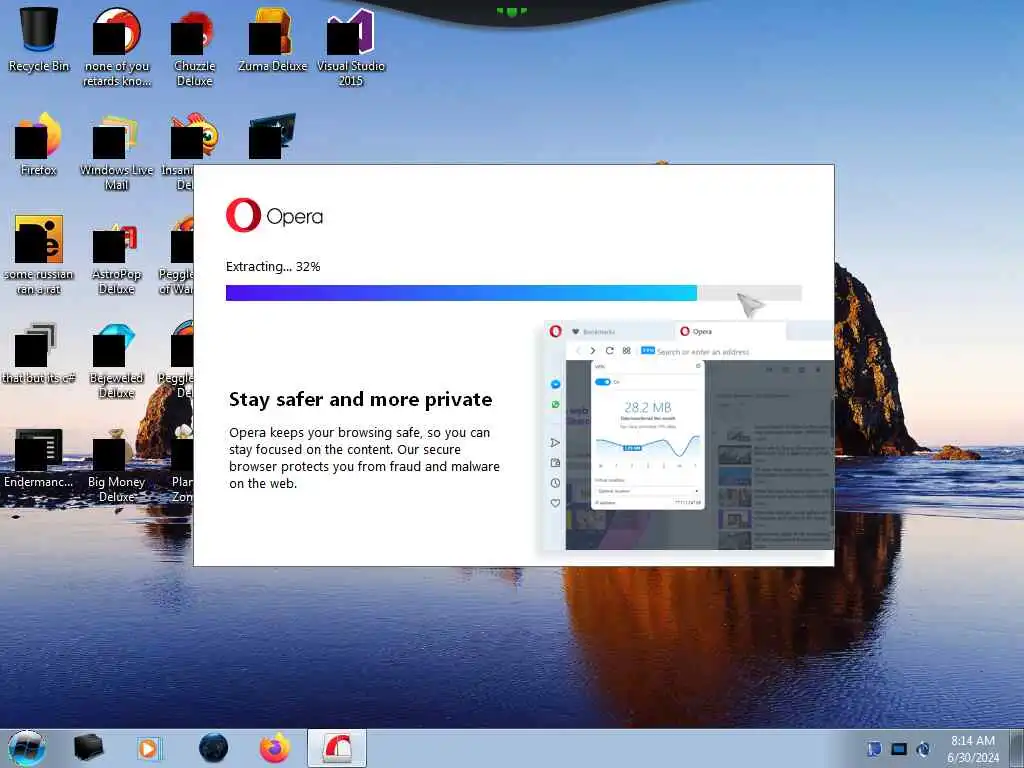Click the Opera installer taskbar button
This screenshot has width=1024, height=768.
337,748
